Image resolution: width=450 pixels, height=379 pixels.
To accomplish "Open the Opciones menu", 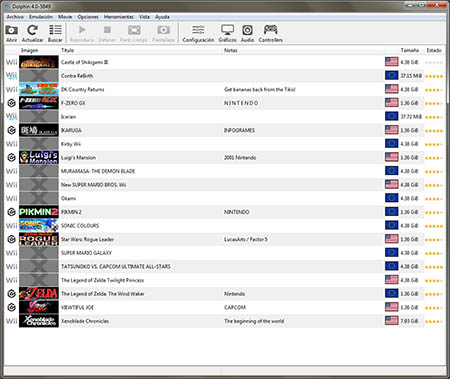I will click(88, 17).
